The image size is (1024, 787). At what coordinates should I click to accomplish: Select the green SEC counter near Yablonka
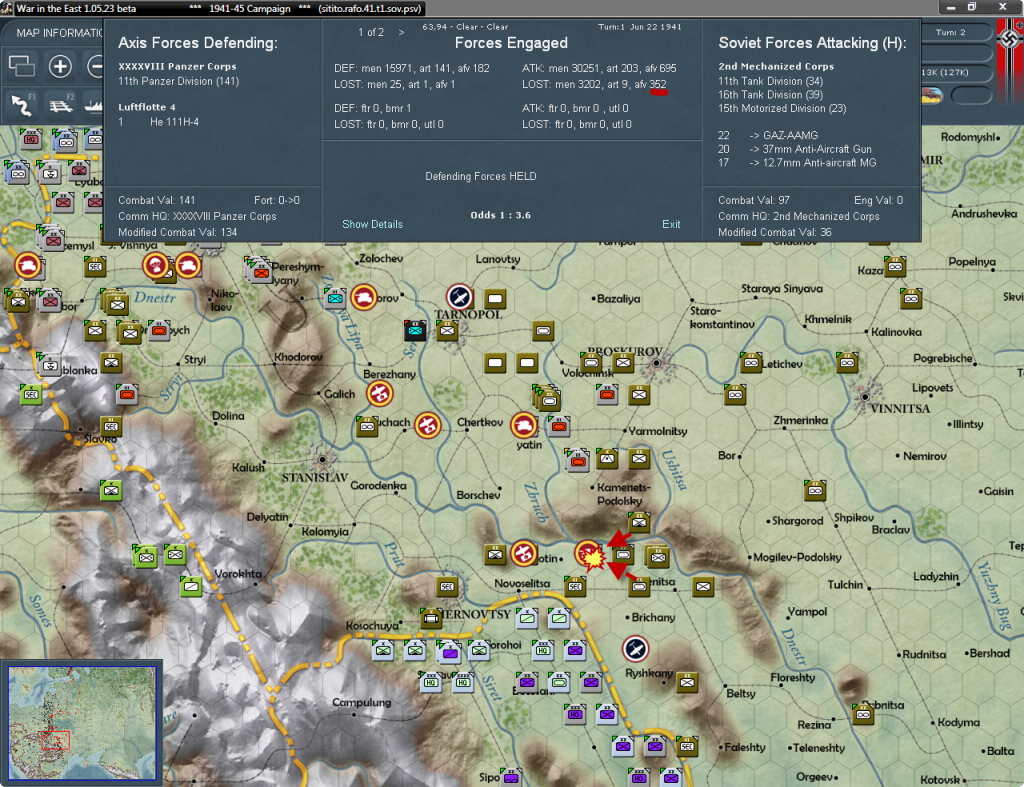coord(31,394)
